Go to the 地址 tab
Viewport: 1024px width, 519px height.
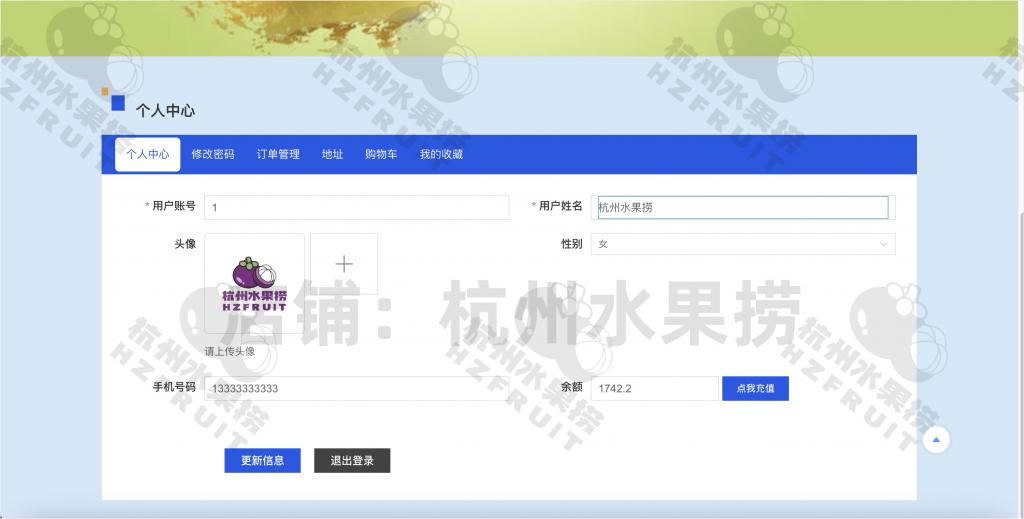pos(332,155)
